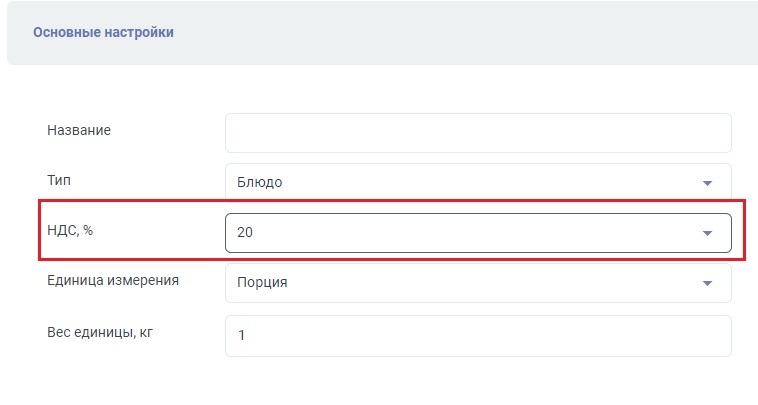Click the Название text input field
The height and width of the screenshot is (405, 758).
[x=478, y=133]
